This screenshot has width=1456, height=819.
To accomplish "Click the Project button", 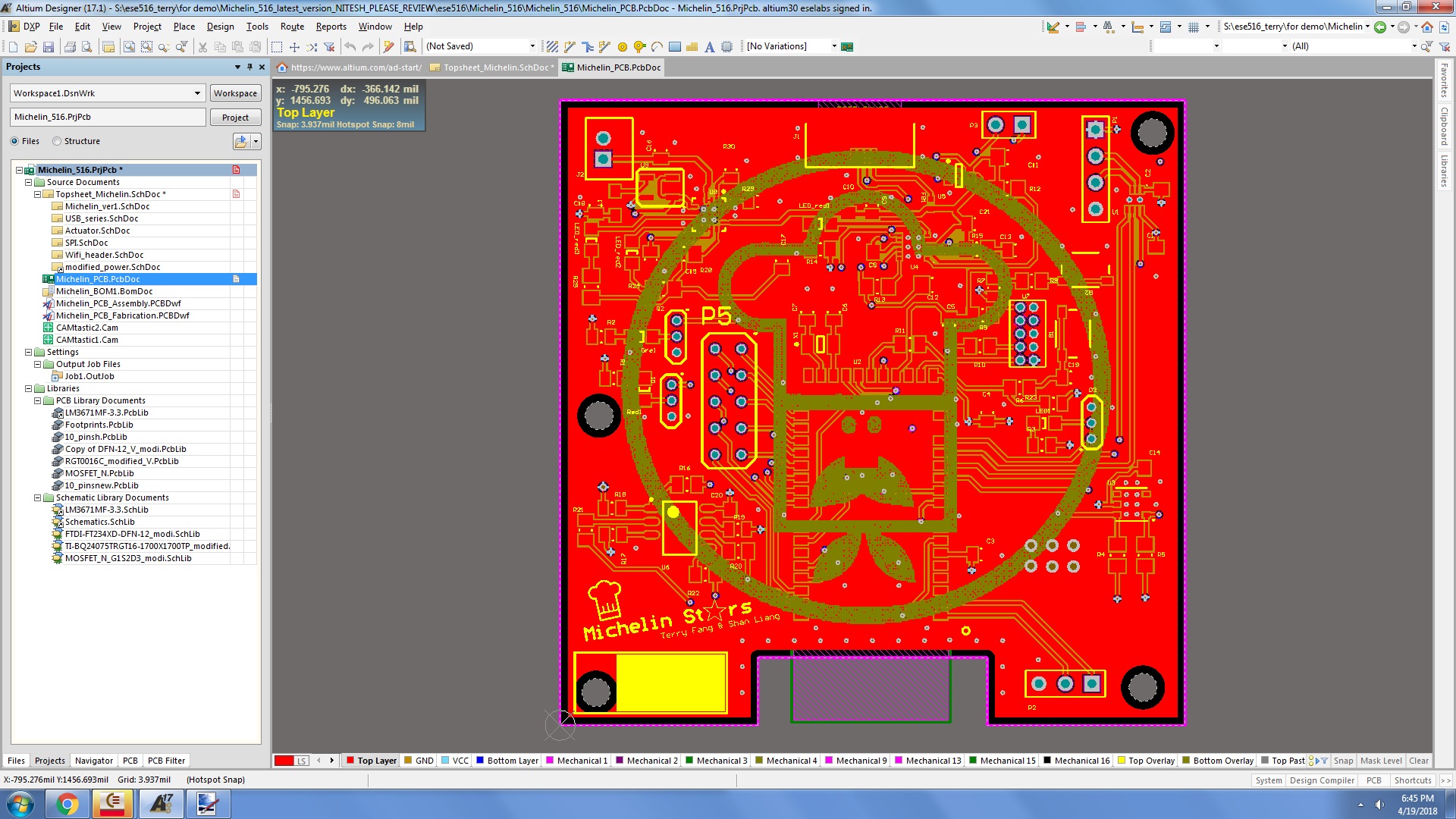I will 235,118.
